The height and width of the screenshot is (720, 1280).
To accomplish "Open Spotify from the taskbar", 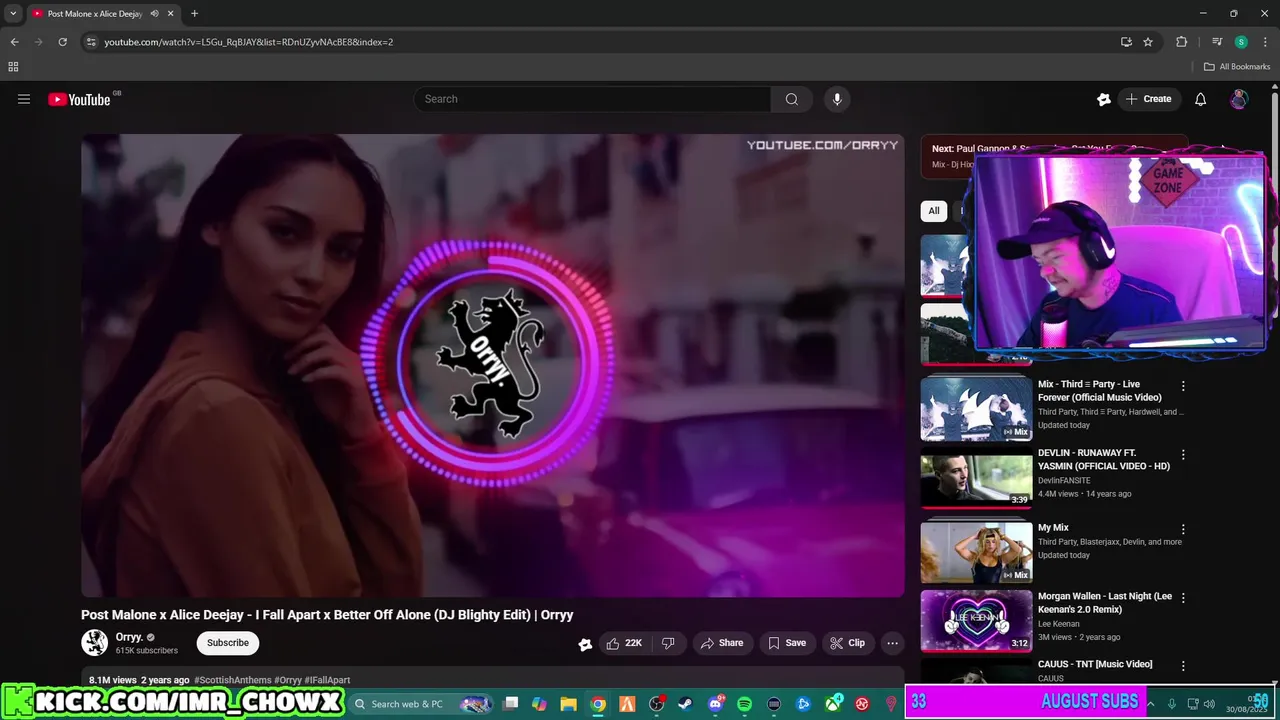I will coord(744,704).
